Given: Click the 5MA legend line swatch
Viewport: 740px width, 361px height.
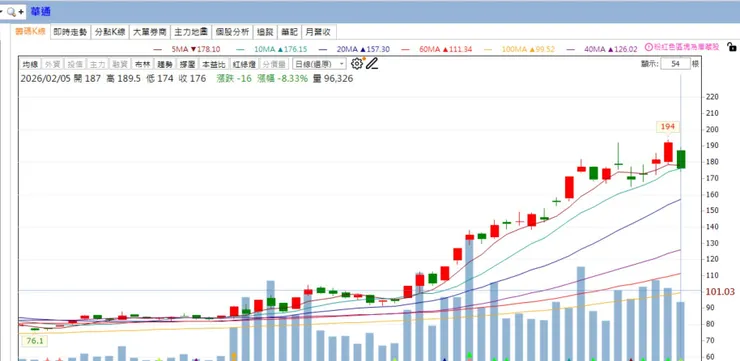Looking at the screenshot, I should coord(158,49).
